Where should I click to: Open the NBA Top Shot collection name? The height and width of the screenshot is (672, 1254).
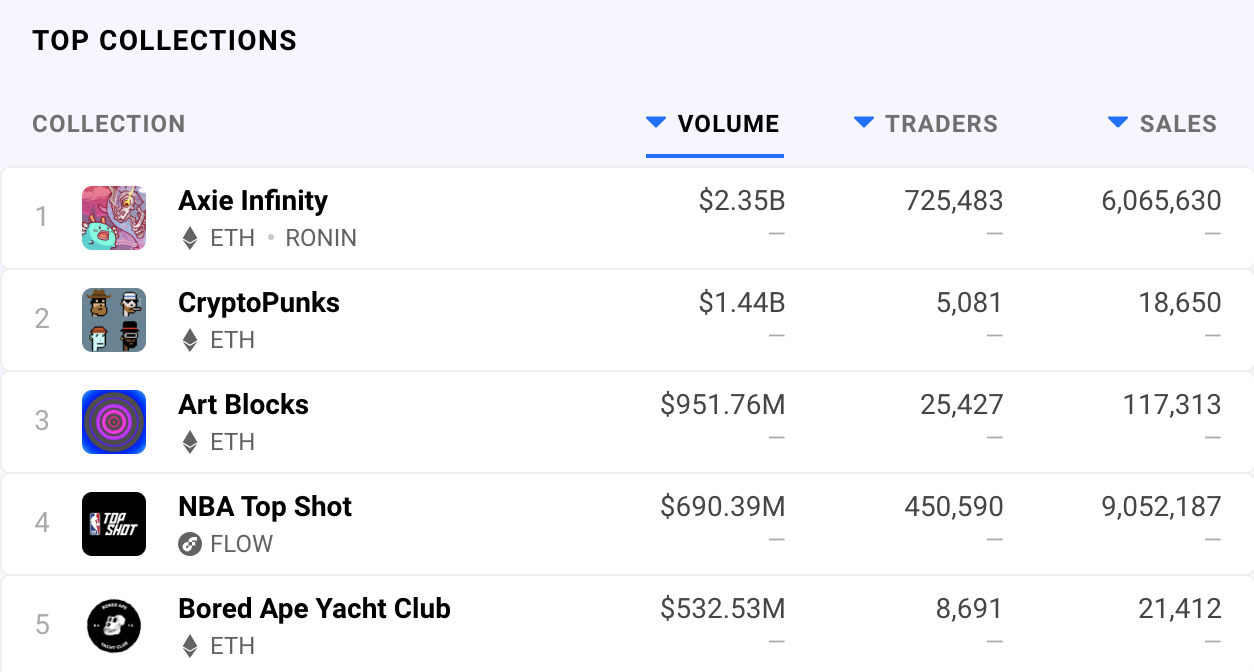click(265, 507)
